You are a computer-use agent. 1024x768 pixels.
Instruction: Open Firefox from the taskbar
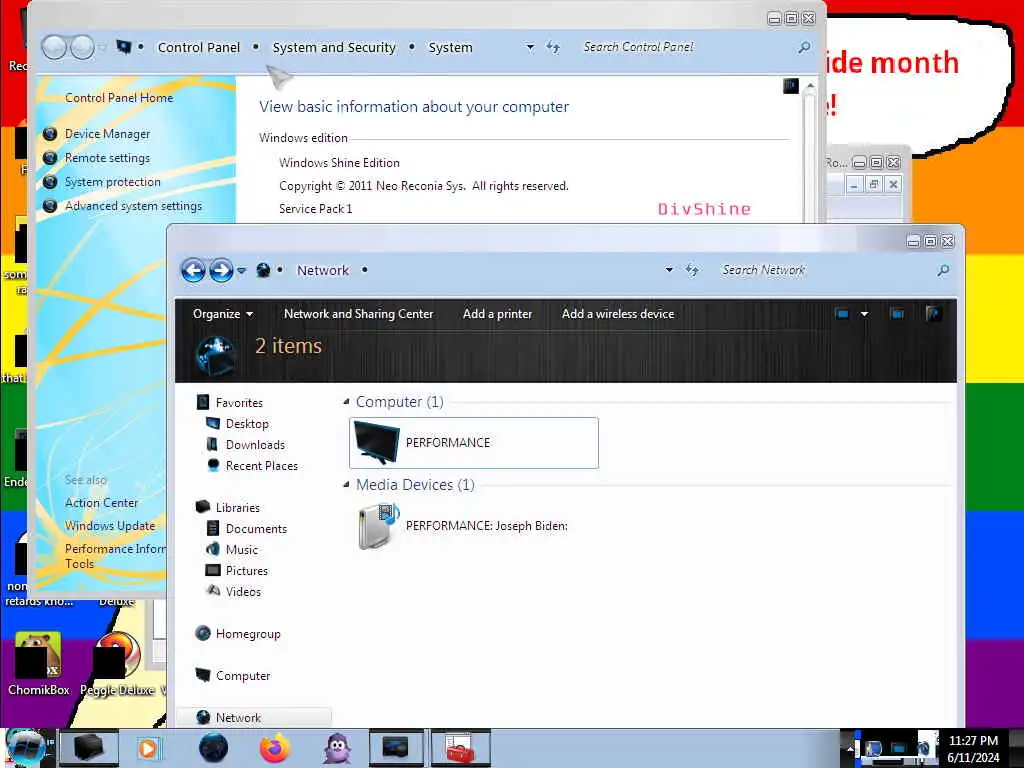[x=275, y=748]
